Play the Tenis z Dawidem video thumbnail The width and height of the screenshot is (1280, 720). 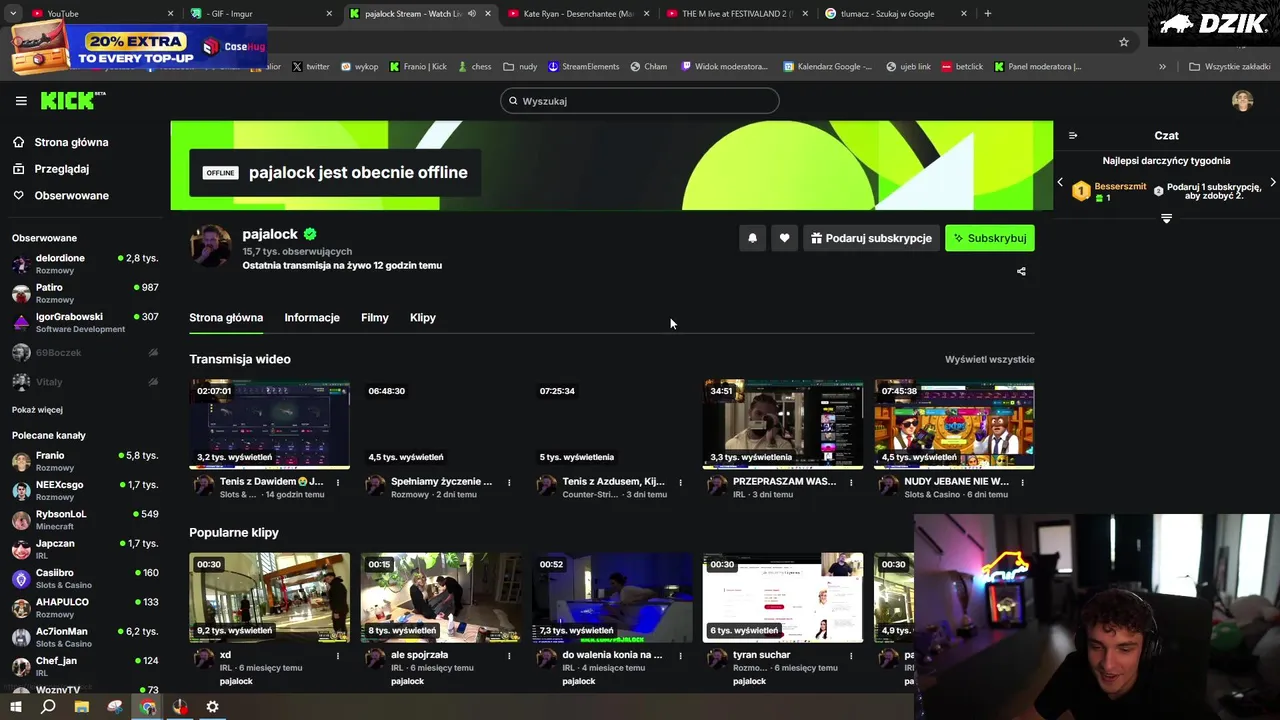(270, 424)
